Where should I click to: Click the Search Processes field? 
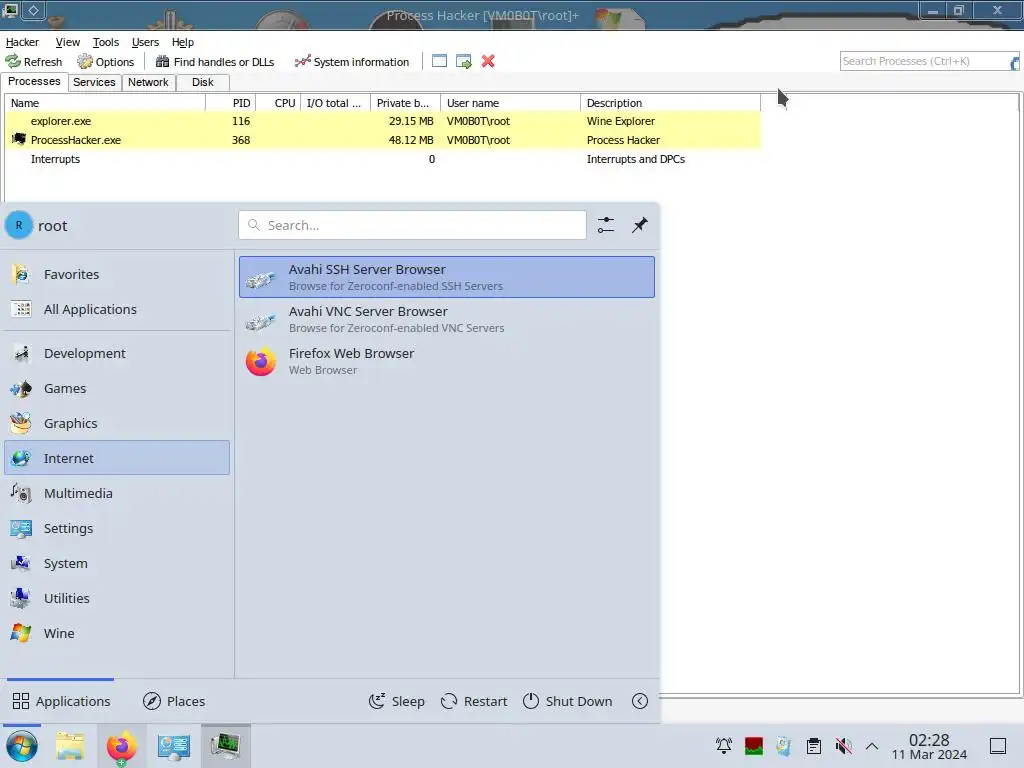coord(925,61)
